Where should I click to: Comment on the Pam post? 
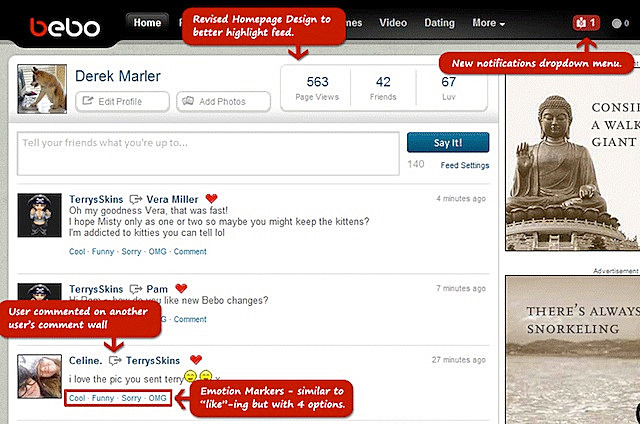pyautogui.click(x=190, y=319)
